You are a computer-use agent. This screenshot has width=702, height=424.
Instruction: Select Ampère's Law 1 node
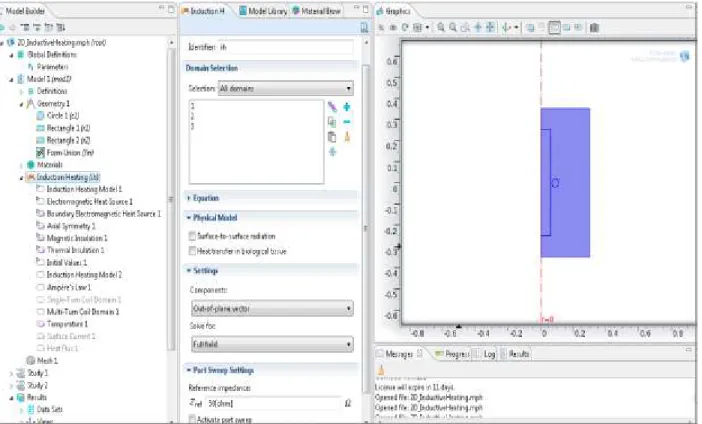click(x=69, y=287)
